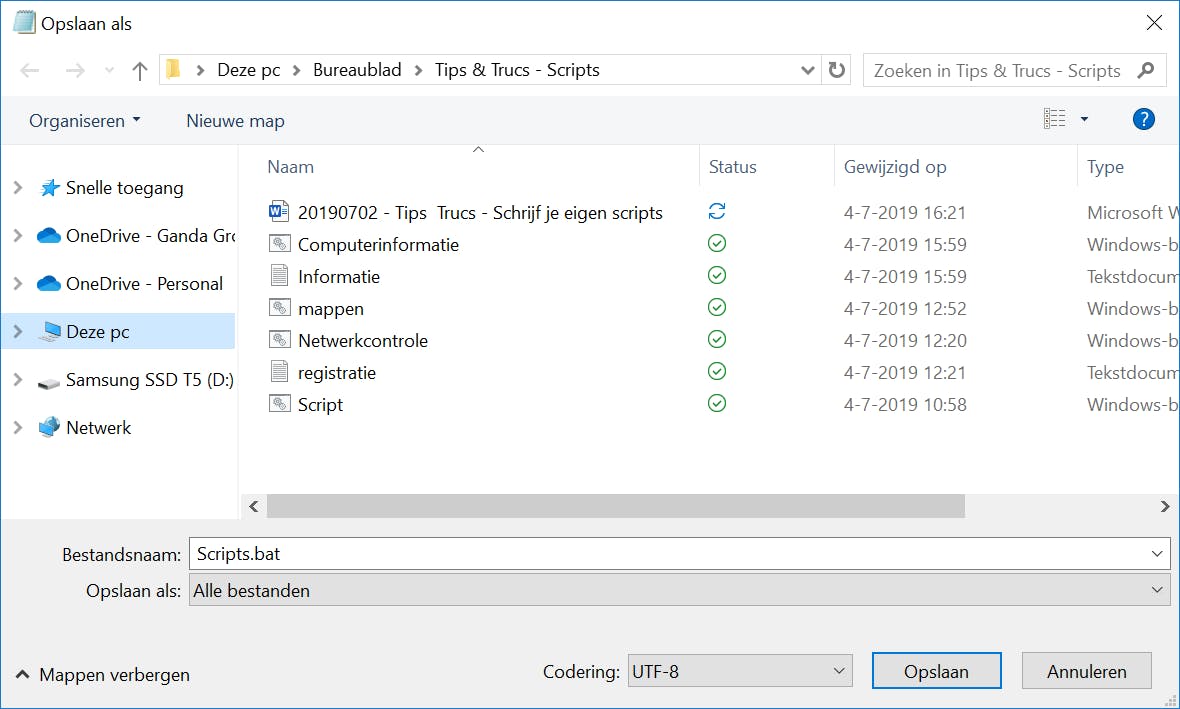Select Samsung SSD T5 (D:) drive
The image size is (1180, 709).
(149, 380)
